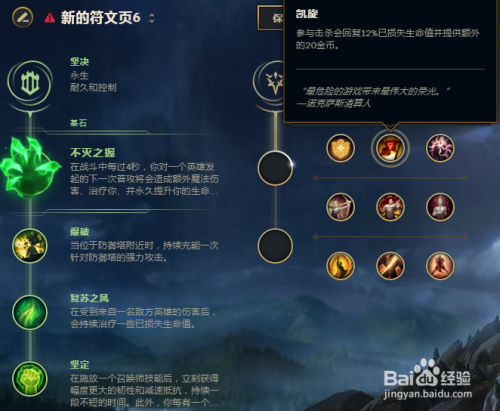Viewport: 500px width, 411px height.
Task: Open the rune page selector arrows
Action: (152, 18)
